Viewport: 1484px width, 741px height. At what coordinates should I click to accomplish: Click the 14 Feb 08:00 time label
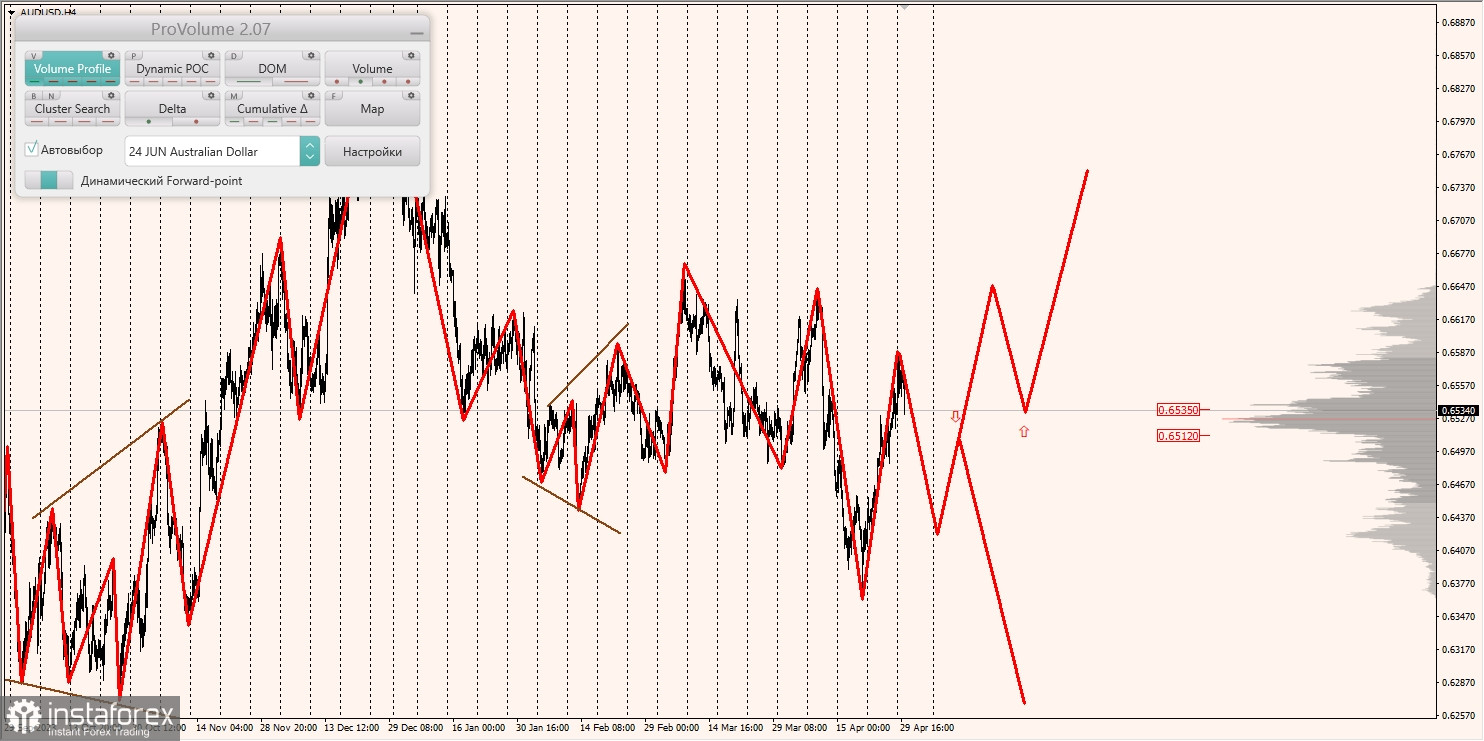coord(607,728)
